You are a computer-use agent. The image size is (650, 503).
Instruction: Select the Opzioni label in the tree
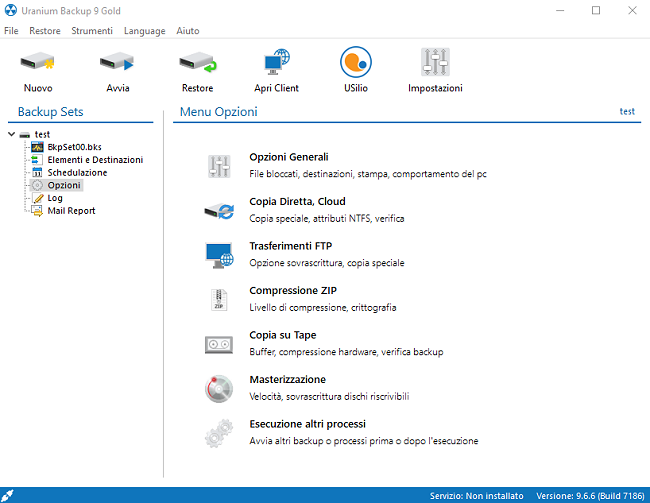64,185
